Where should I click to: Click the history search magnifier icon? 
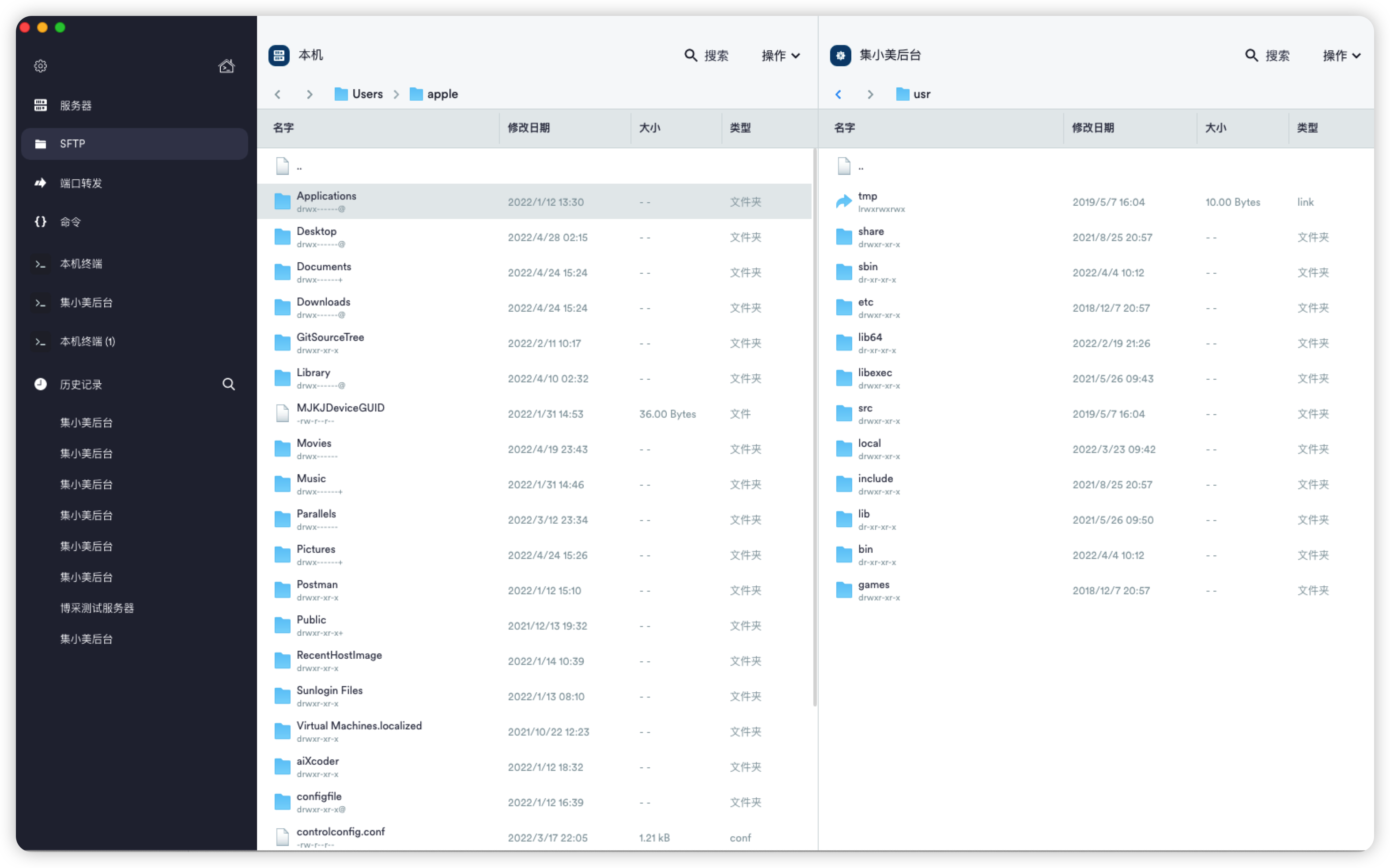click(229, 384)
